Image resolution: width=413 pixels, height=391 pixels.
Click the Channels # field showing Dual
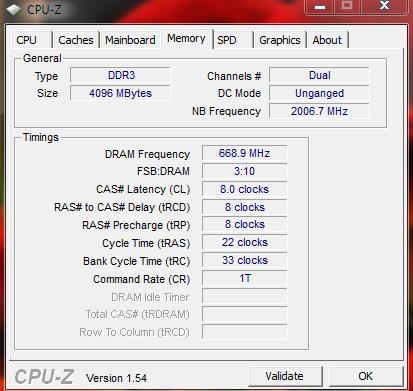click(x=319, y=75)
